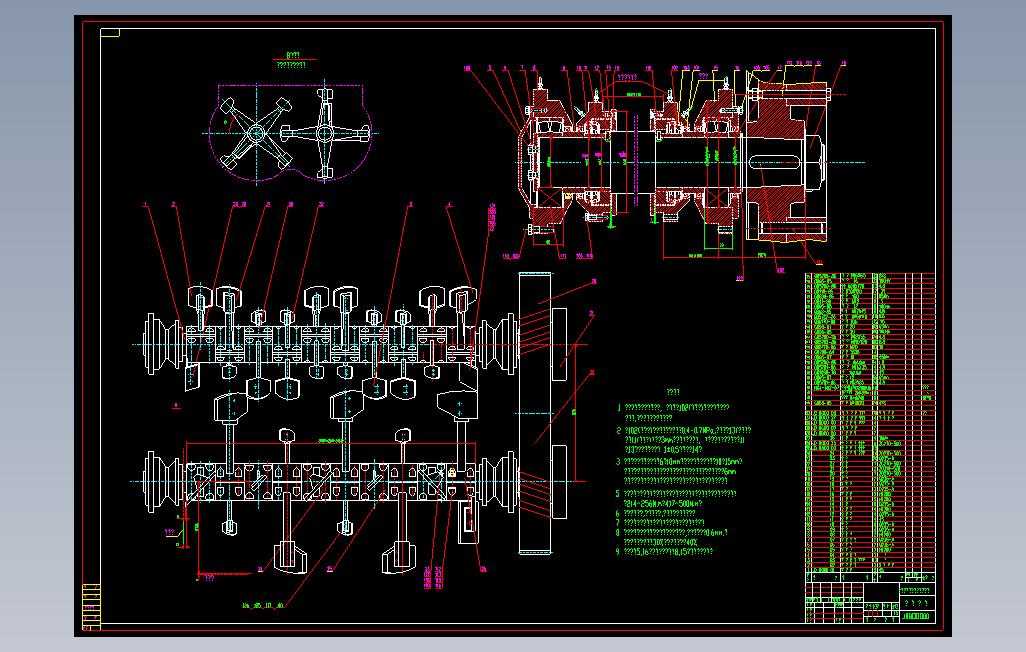The width and height of the screenshot is (1026, 652).
Task: Click the drawing number cell in the title block
Action: 917,616
